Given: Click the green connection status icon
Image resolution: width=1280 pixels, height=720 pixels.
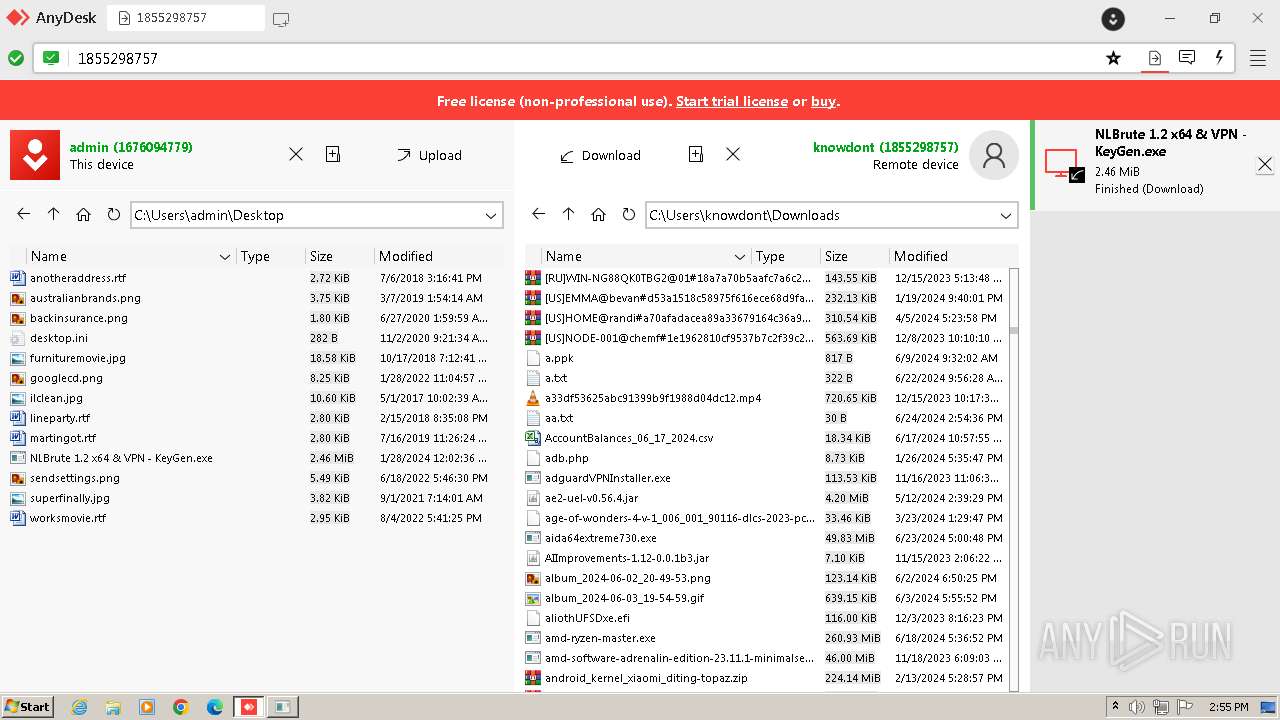Looking at the screenshot, I should pyautogui.click(x=16, y=58).
